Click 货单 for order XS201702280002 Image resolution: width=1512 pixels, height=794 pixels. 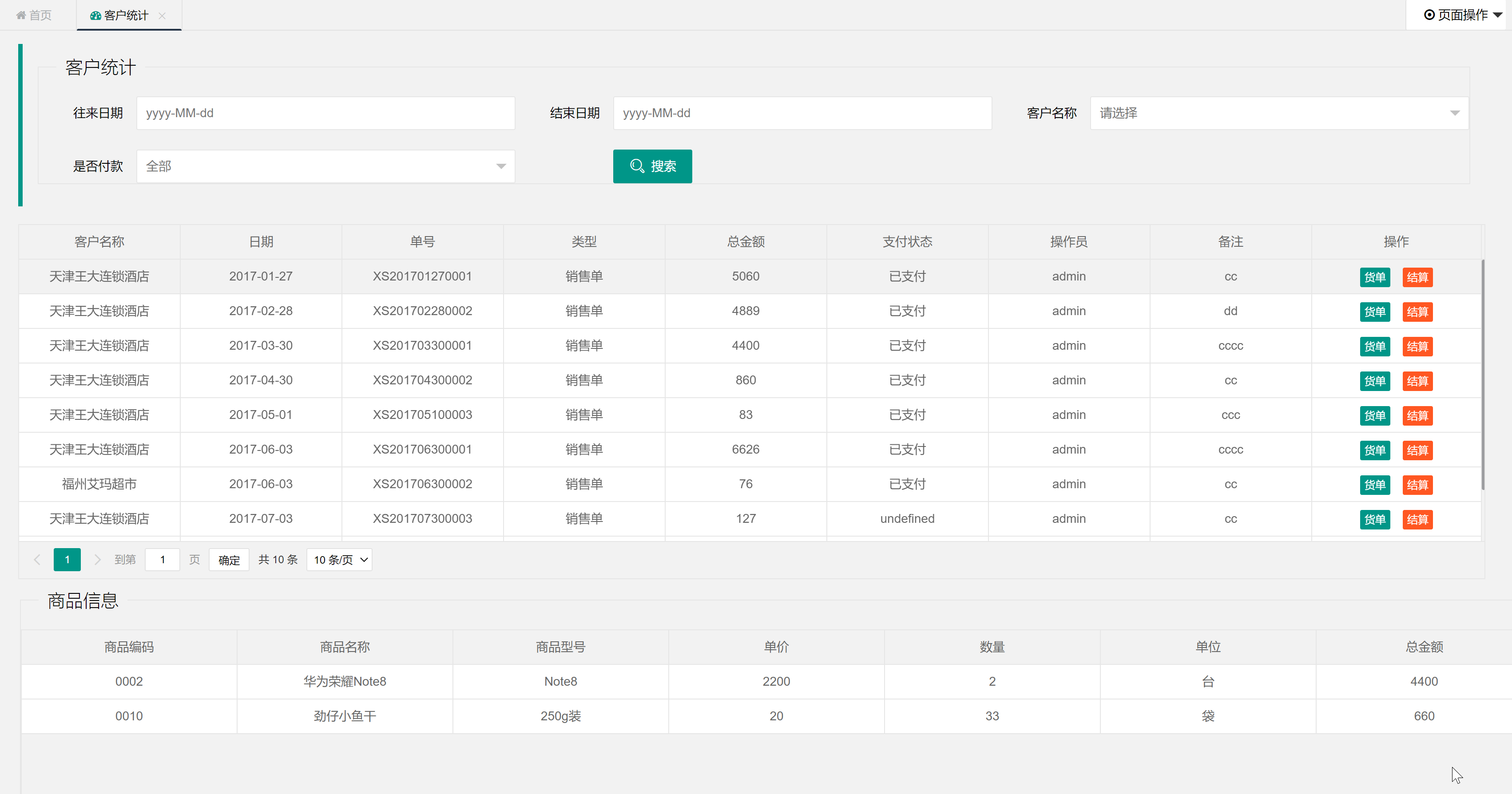coord(1375,312)
